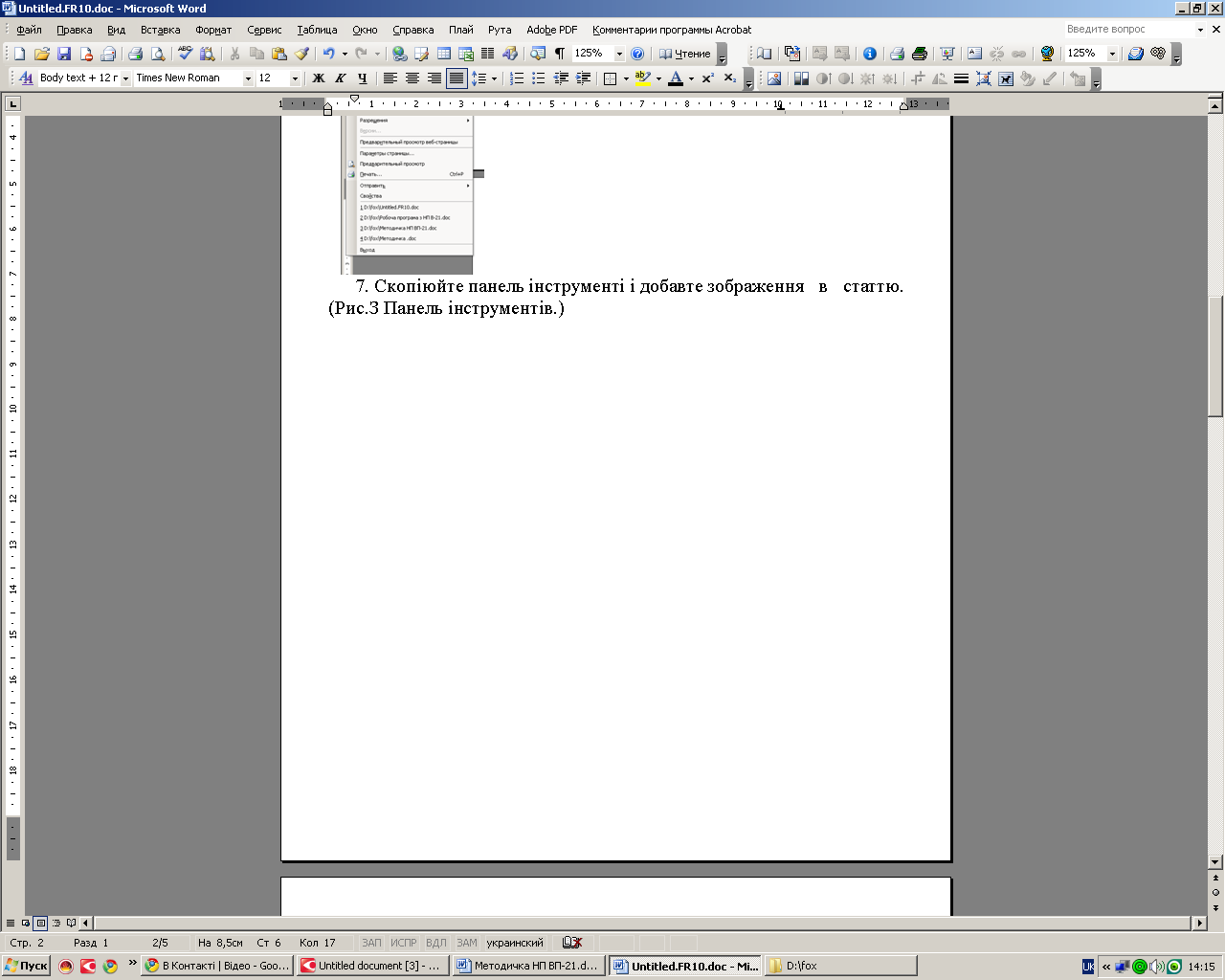
Task: Open a file with the folder icon
Action: tap(42, 54)
